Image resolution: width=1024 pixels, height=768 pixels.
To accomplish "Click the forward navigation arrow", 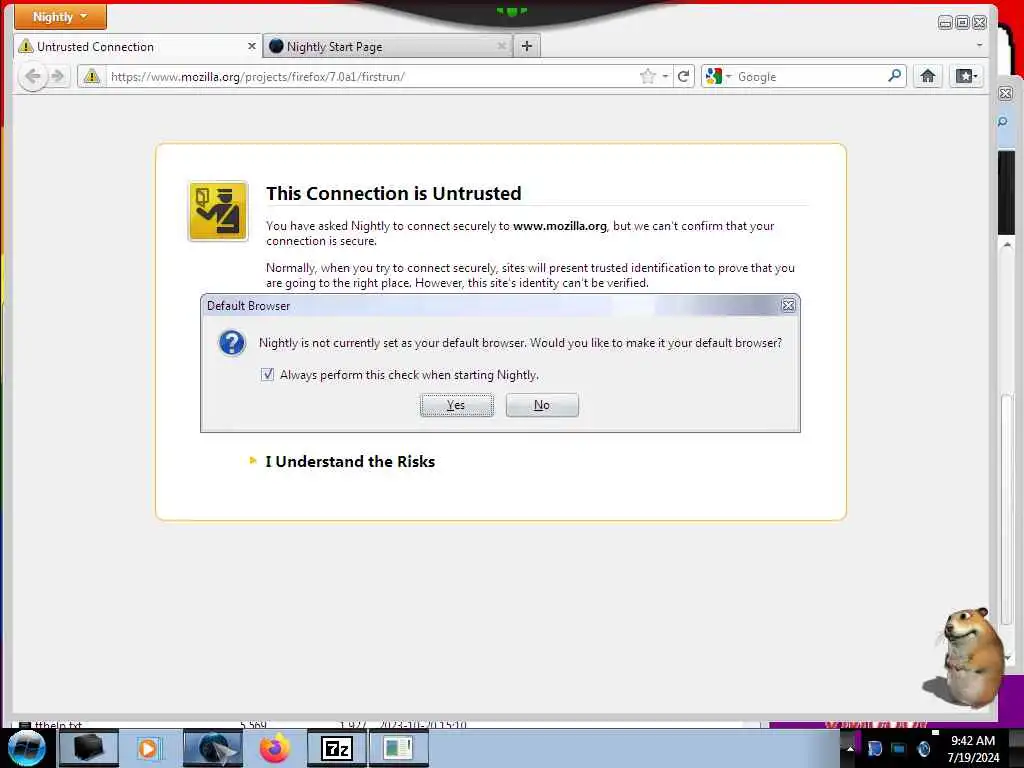I will click(x=58, y=76).
